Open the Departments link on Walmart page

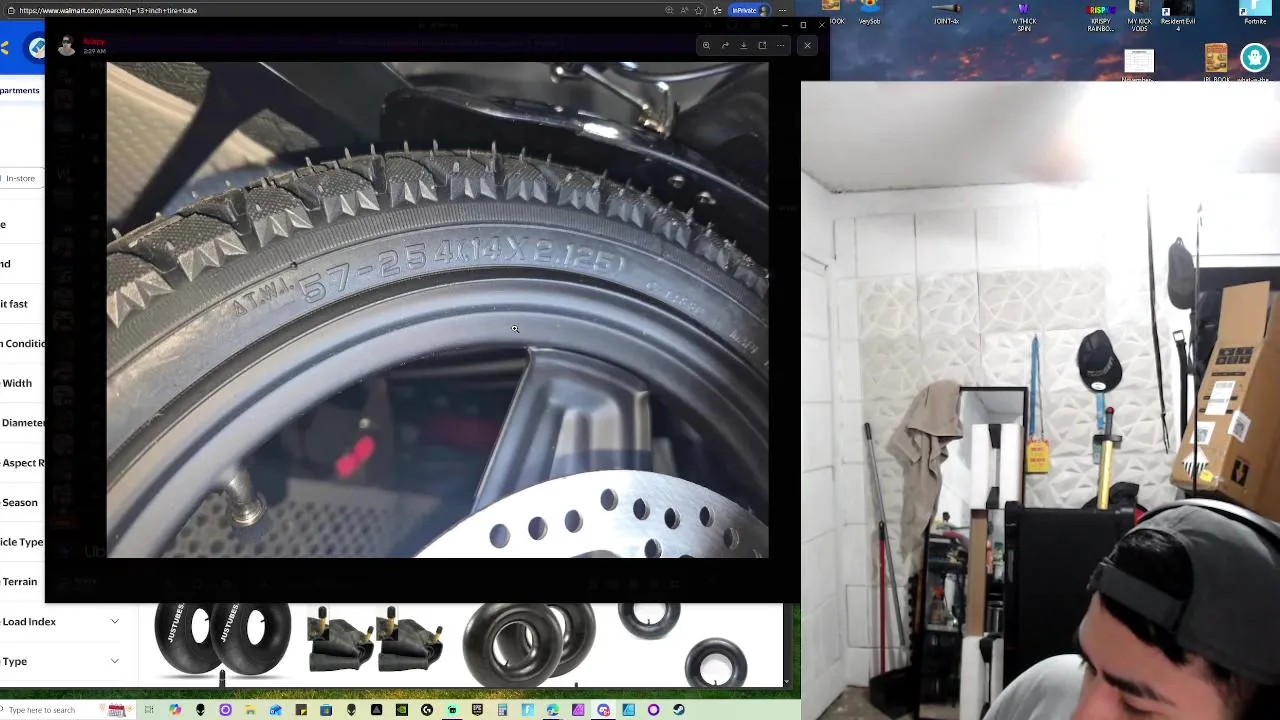20,90
